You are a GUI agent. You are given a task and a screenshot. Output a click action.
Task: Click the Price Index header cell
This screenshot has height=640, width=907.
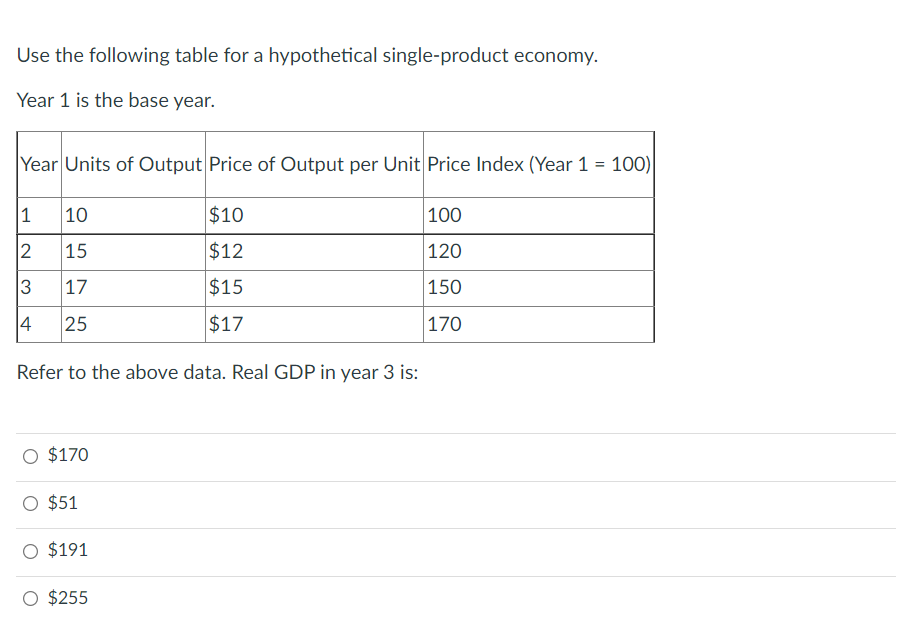point(538,164)
